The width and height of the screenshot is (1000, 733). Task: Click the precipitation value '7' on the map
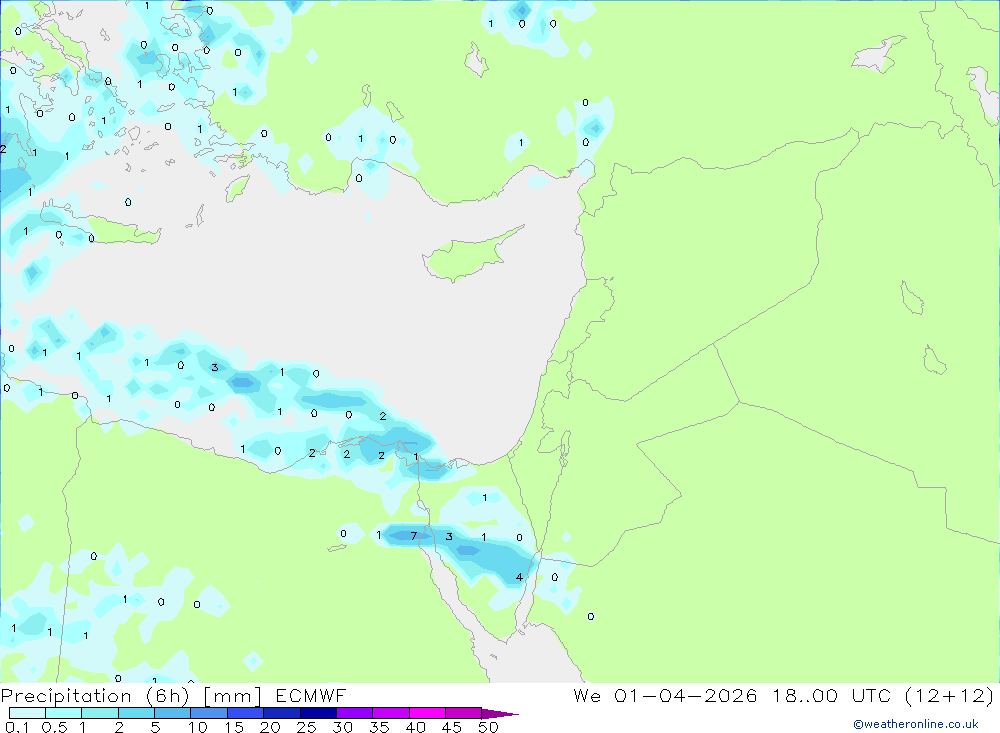[414, 536]
